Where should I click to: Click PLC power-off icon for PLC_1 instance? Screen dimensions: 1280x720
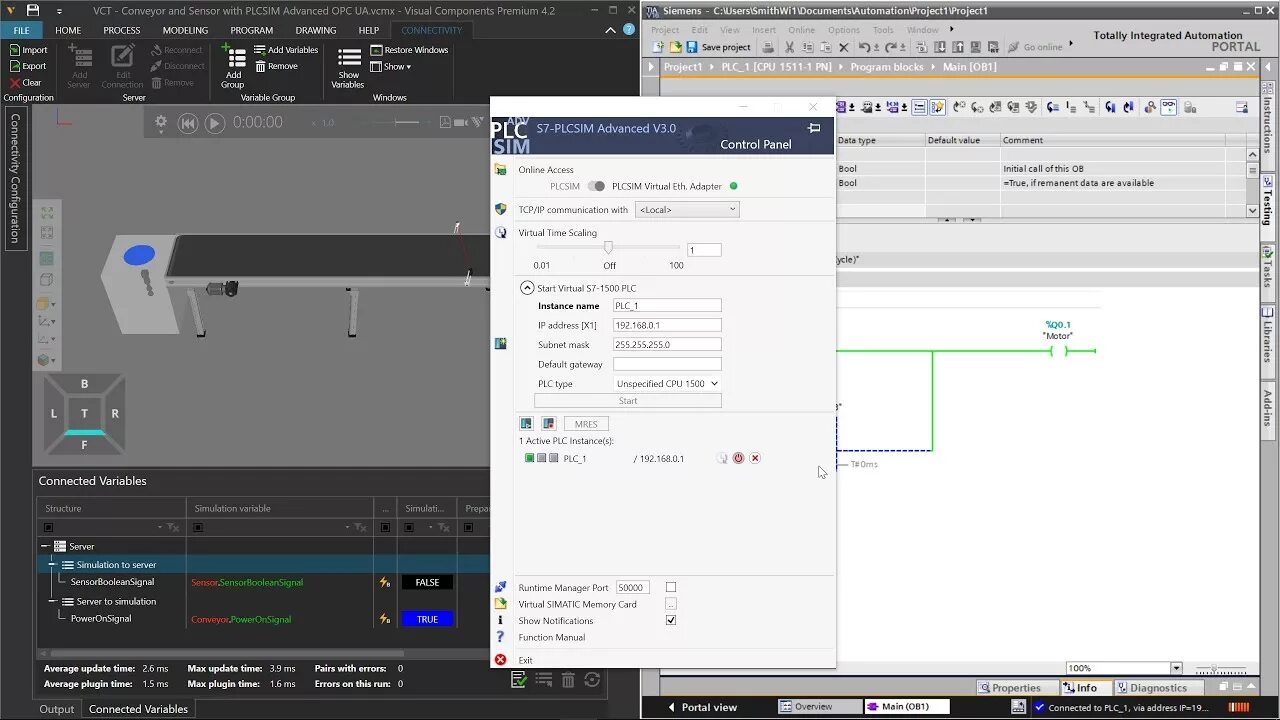pos(738,458)
